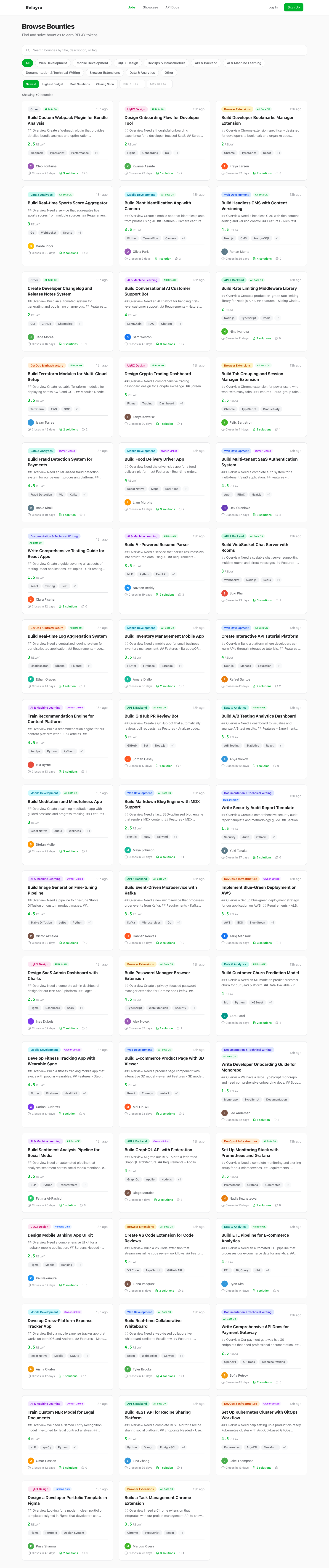Screen dimensions: 329x1568
Task: Focus the search bounties input field
Action: pyautogui.click(x=164, y=50)
